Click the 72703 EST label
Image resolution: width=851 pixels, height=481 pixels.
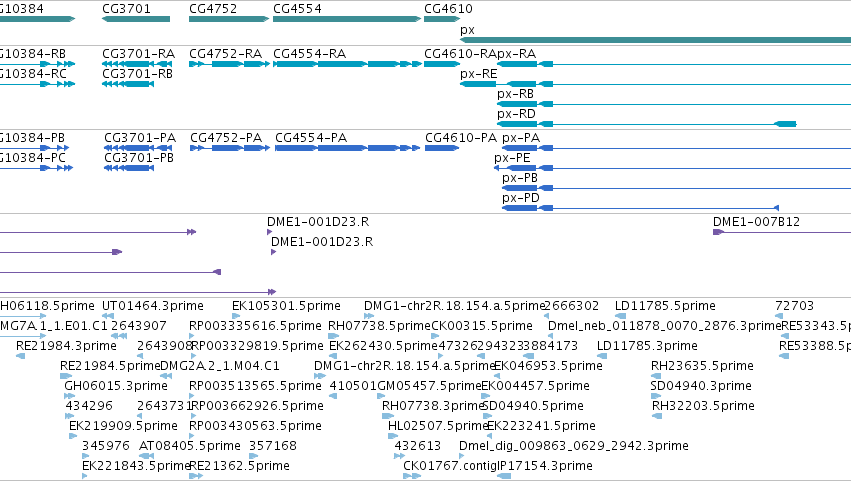point(795,306)
